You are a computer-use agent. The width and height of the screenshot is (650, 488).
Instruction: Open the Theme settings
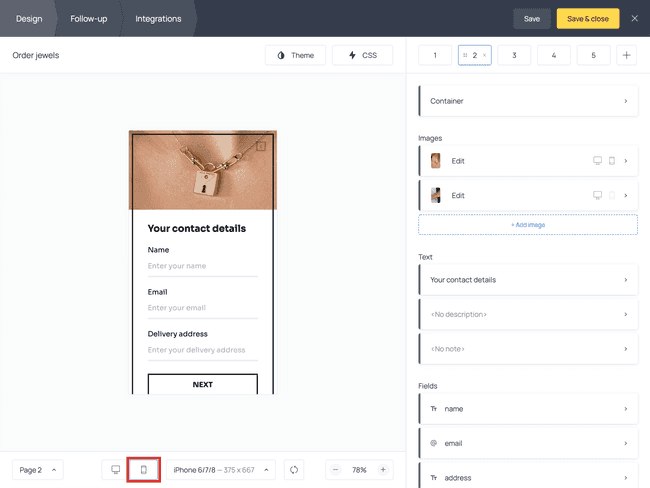coord(296,55)
